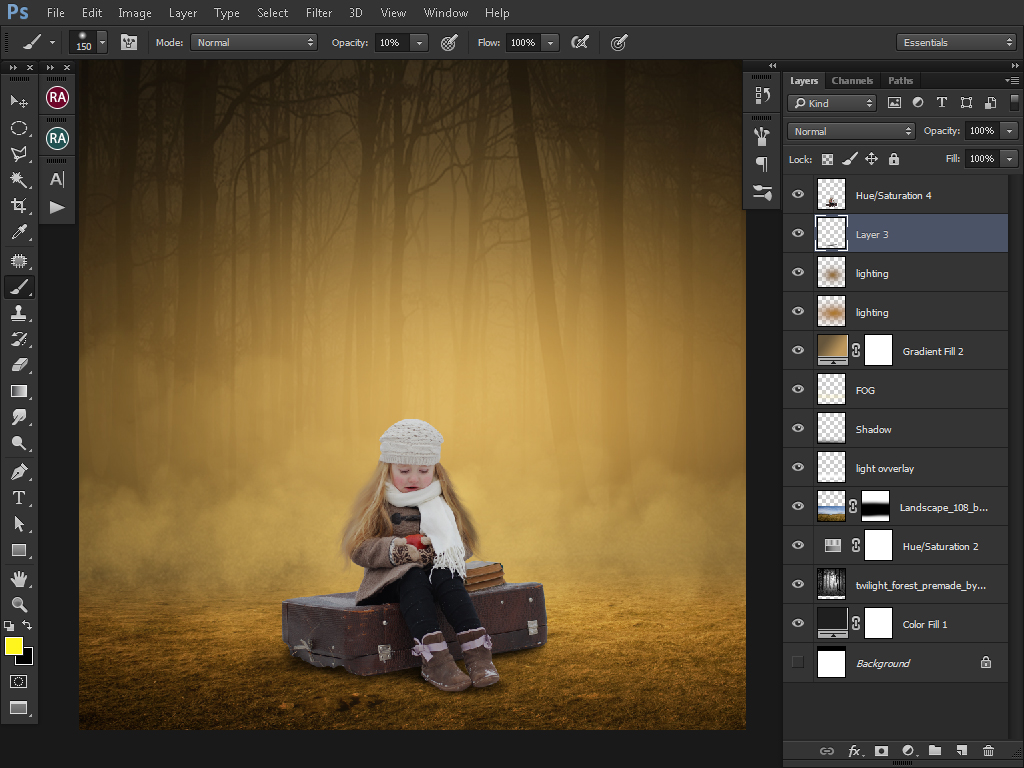Select the Eyedropper tool
Screen dimensions: 1024x768
(x=18, y=233)
